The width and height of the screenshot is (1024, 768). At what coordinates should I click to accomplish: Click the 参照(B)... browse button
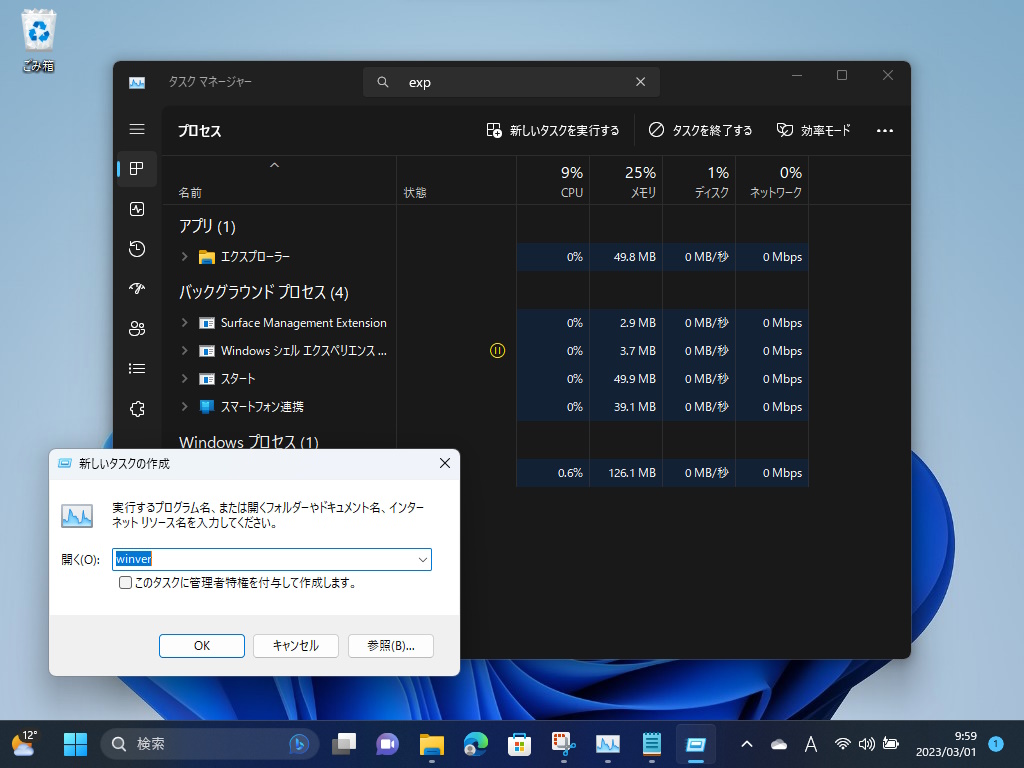(x=390, y=645)
